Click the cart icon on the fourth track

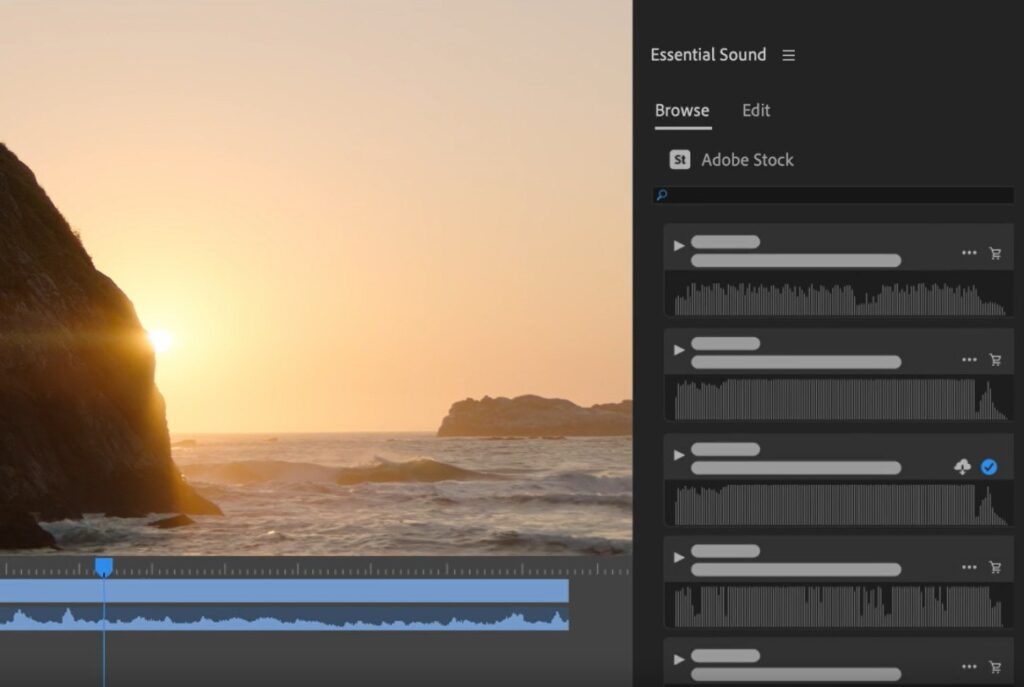(x=996, y=566)
